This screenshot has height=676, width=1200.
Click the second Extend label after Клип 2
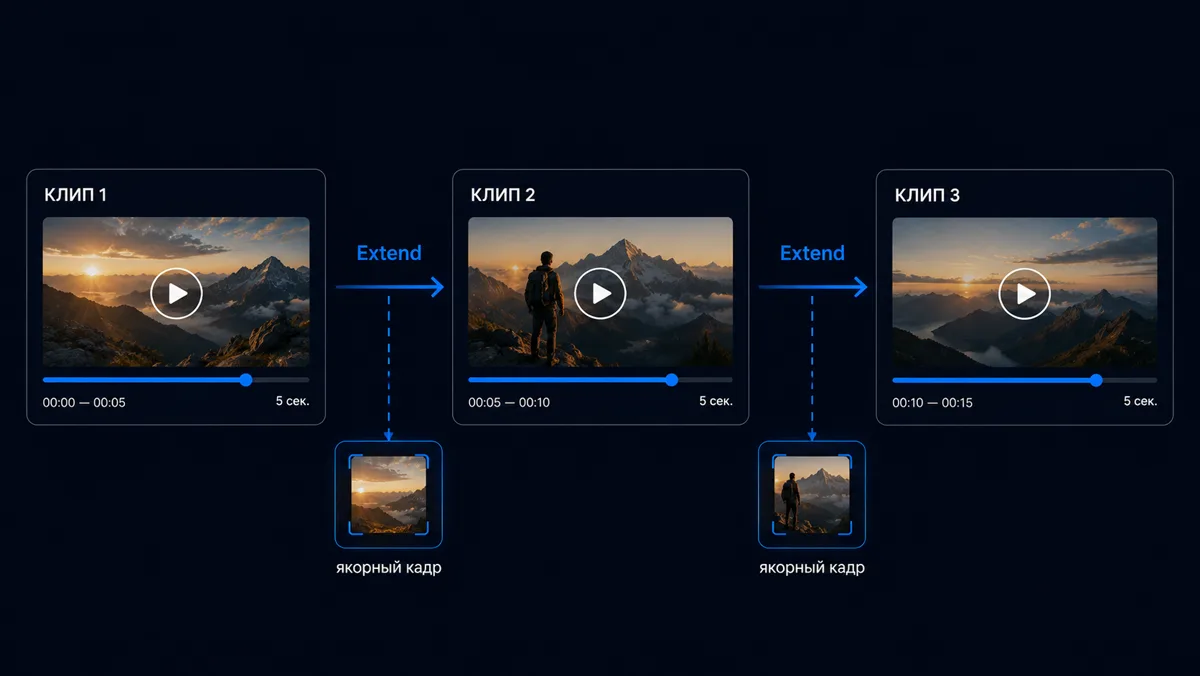coord(812,253)
